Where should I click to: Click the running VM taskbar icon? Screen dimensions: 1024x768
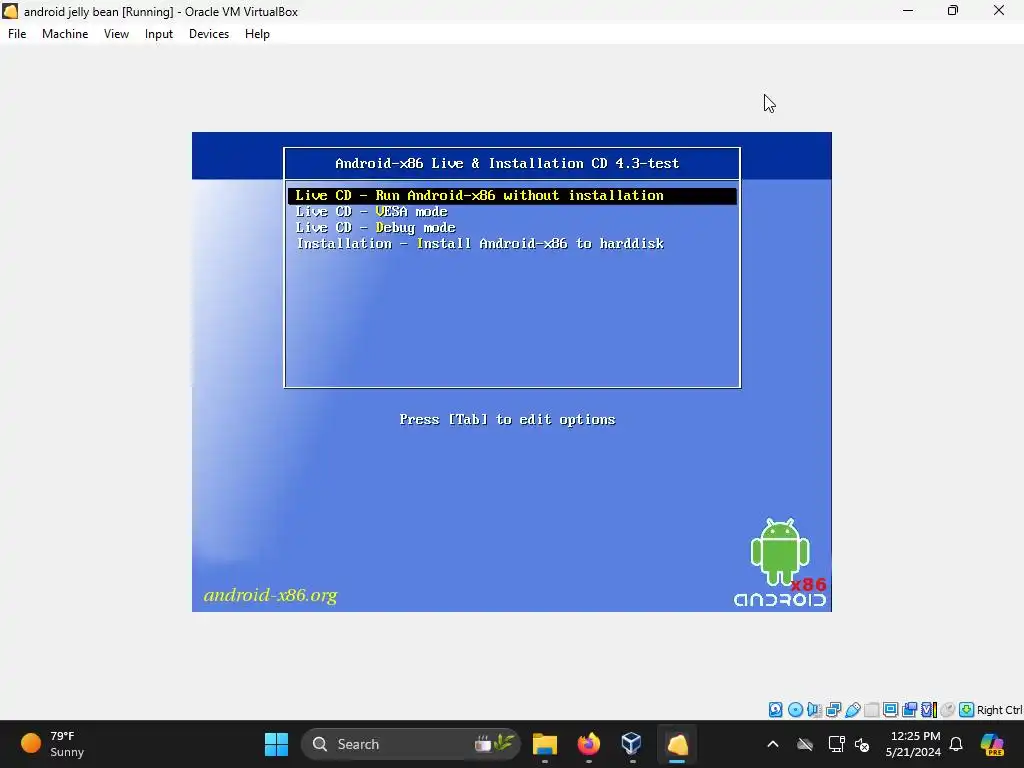pos(677,744)
